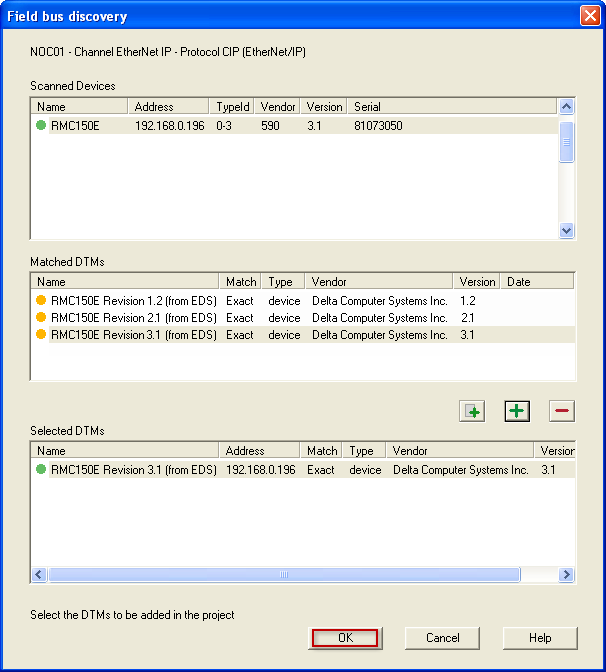Click Scanned Devices vertical scrollbar thumb
Screen dimensions: 606x672
pyautogui.click(x=566, y=142)
